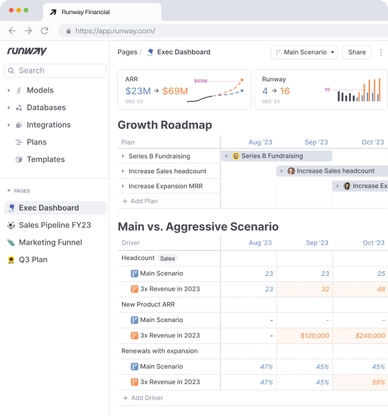Open Plans in the sidebar
The image size is (388, 416).
(37, 142)
